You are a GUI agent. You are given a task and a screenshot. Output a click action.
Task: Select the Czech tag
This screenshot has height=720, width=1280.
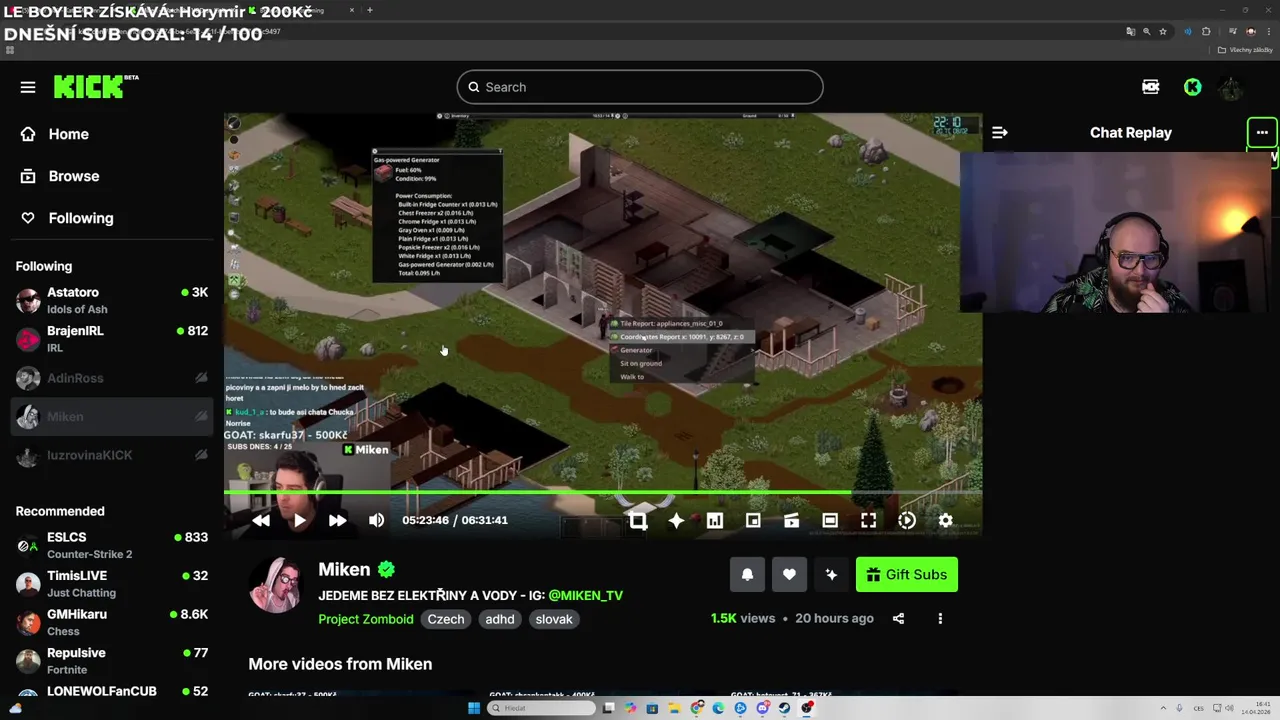[x=446, y=619]
